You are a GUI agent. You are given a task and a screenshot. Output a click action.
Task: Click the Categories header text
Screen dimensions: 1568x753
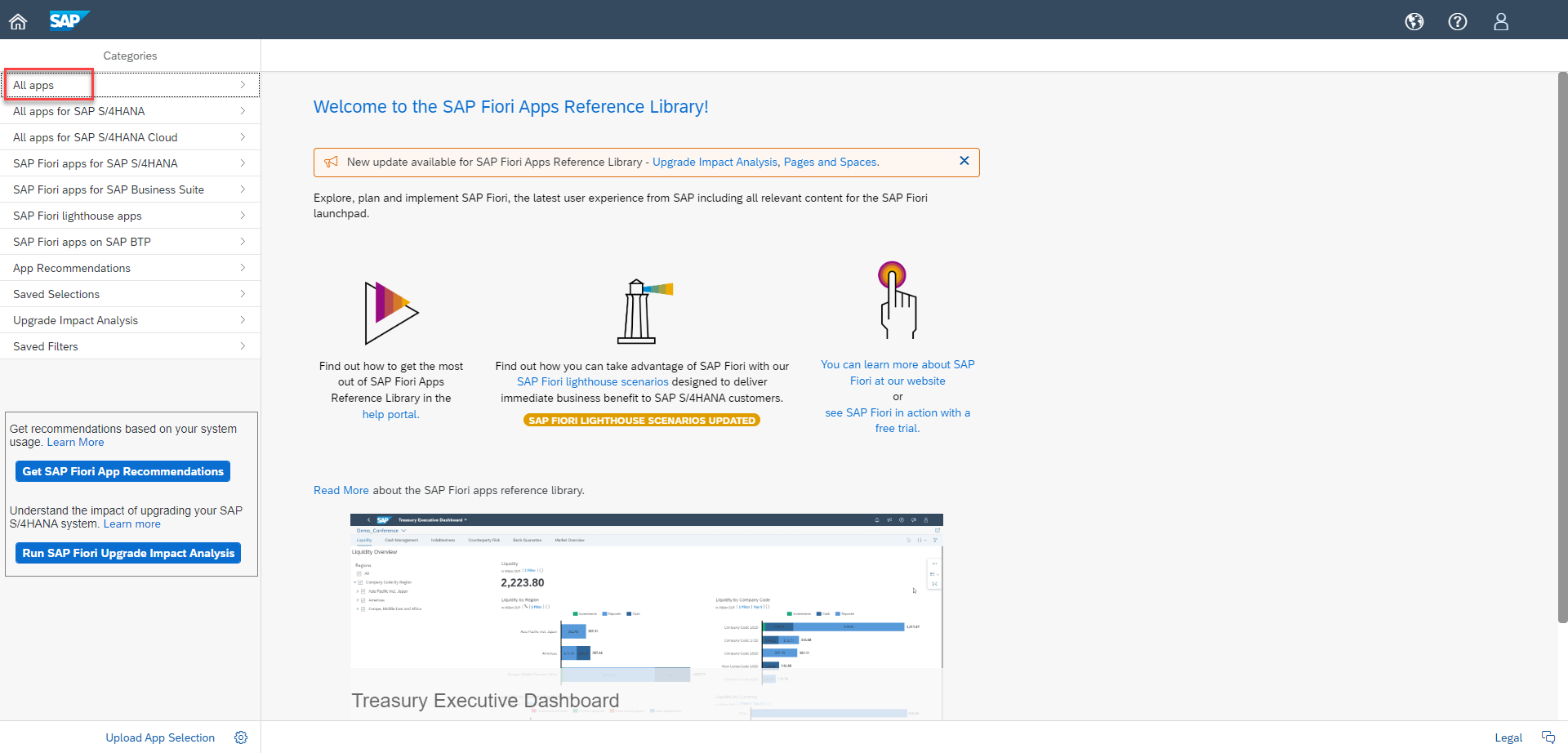click(x=130, y=56)
